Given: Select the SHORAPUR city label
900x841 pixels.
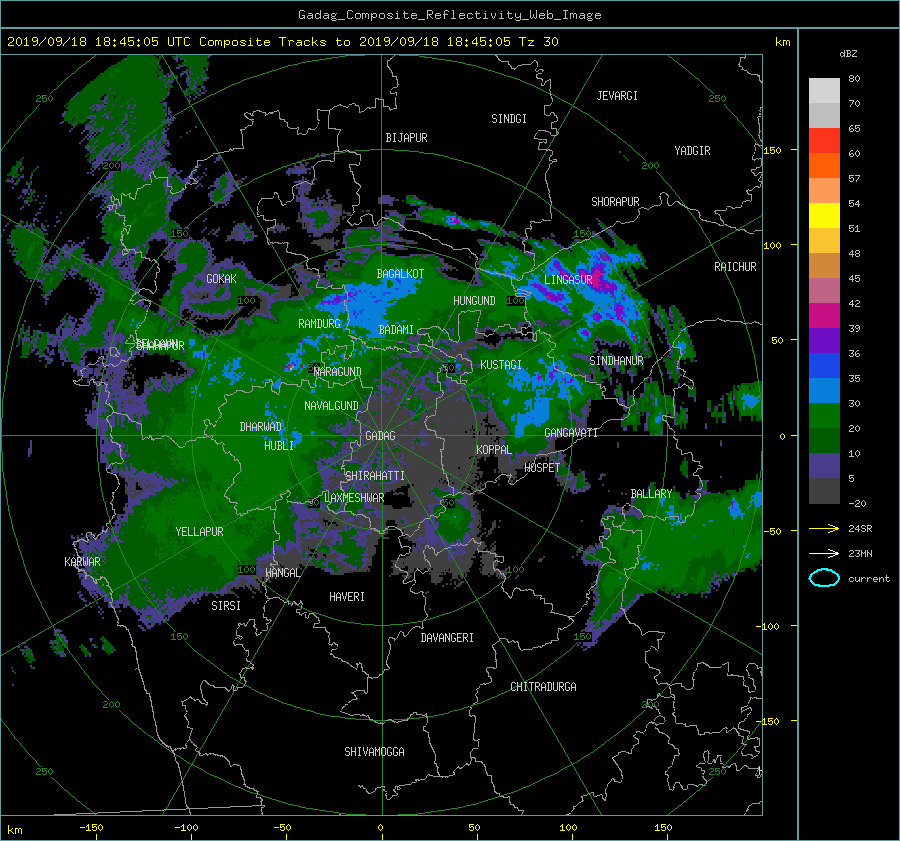Looking at the screenshot, I should (615, 202).
